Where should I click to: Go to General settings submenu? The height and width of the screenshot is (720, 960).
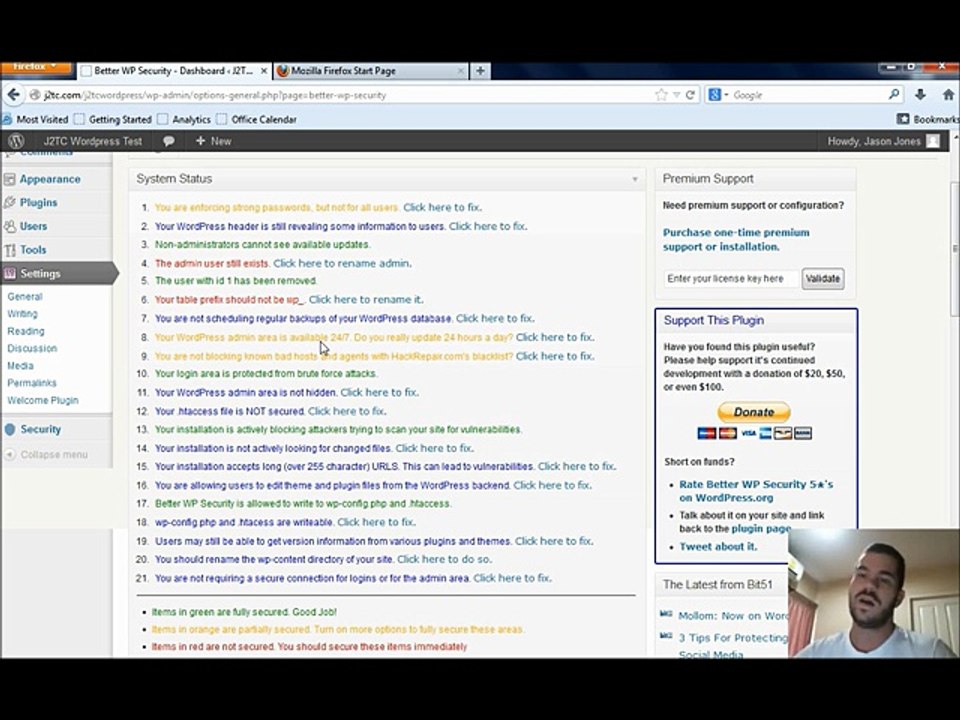[24, 296]
